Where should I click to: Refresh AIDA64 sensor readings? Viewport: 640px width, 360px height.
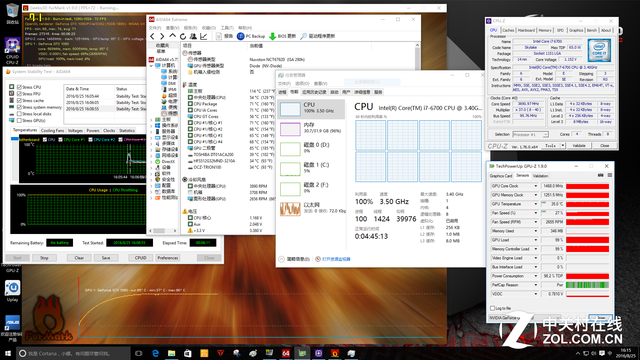(x=183, y=36)
